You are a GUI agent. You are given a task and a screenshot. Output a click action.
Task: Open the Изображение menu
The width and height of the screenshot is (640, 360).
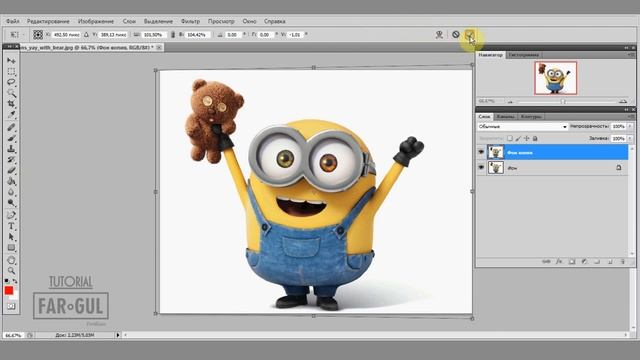click(96, 21)
